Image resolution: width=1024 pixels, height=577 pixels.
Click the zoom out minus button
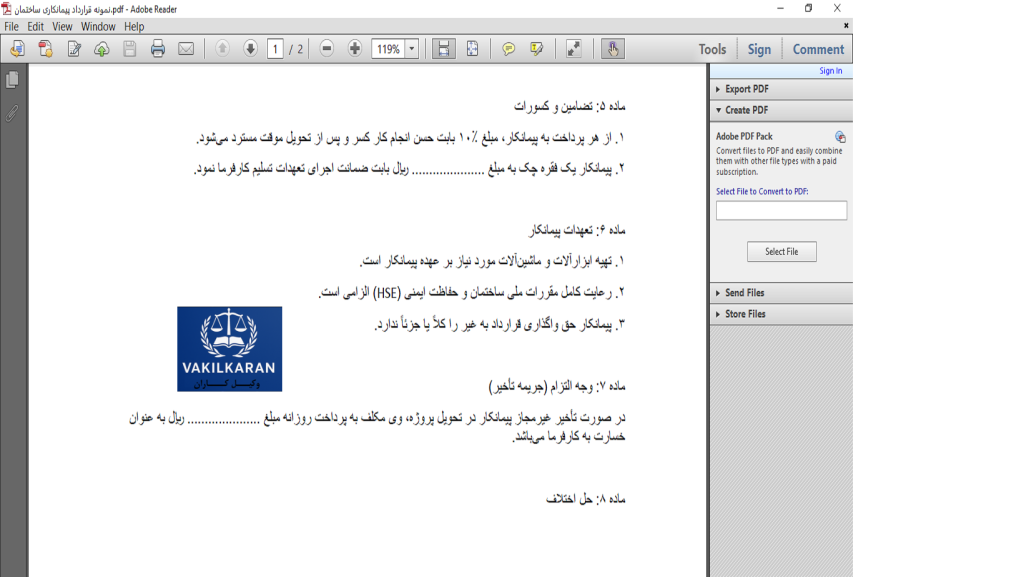(327, 49)
